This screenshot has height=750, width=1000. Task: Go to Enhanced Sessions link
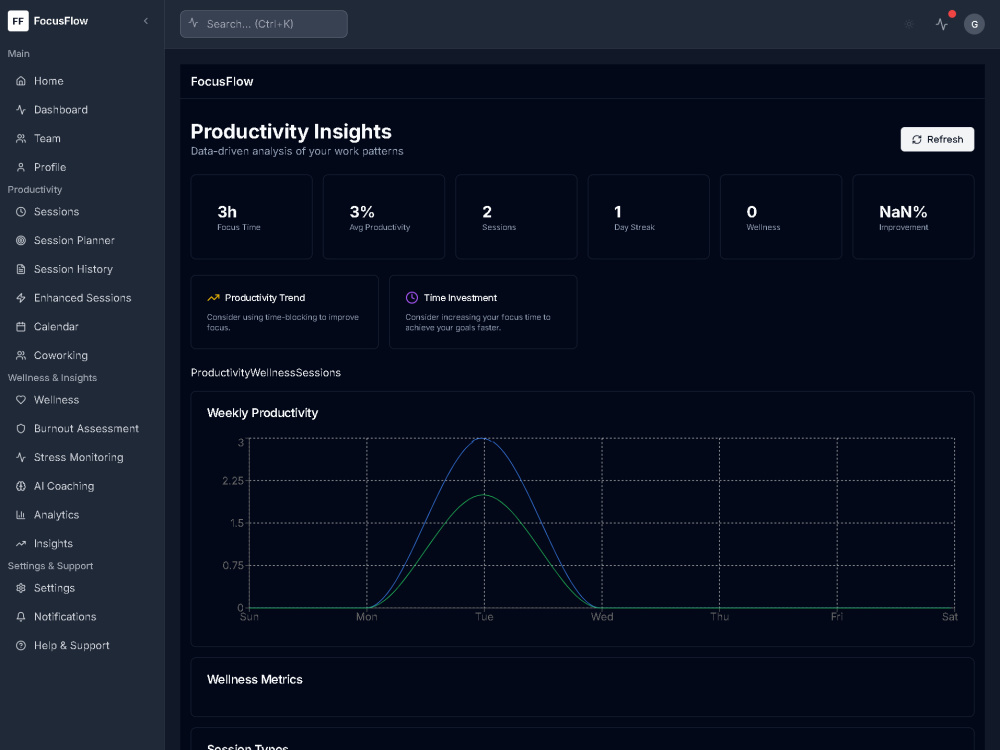pos(82,298)
